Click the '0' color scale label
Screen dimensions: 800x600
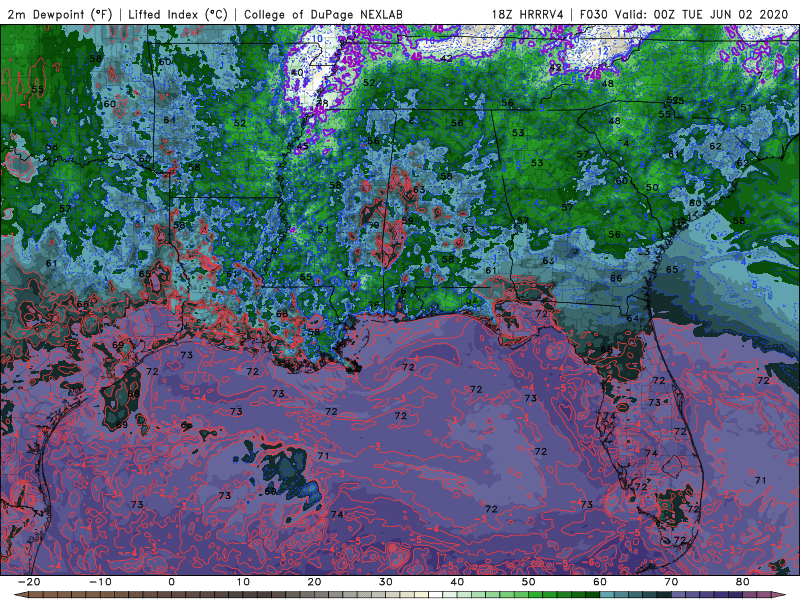(x=171, y=582)
